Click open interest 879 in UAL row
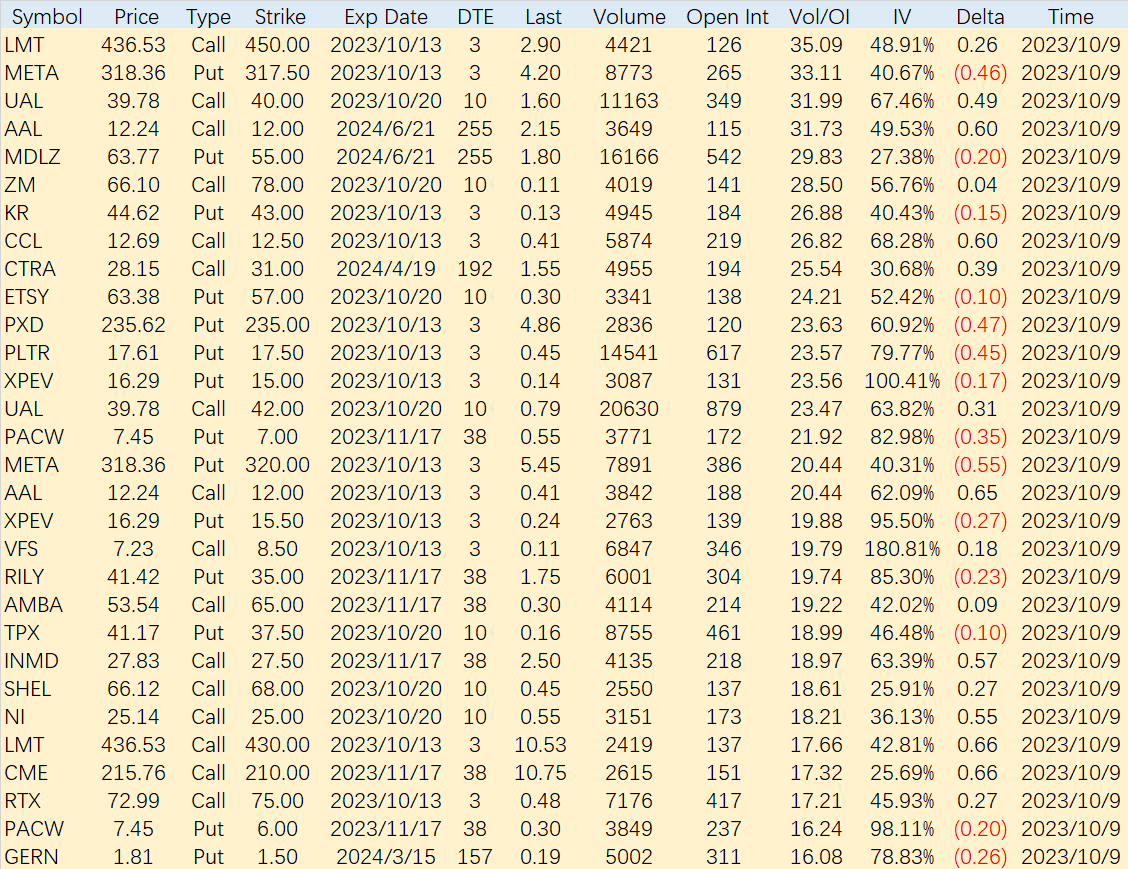The width and height of the screenshot is (1128, 869). click(x=724, y=409)
